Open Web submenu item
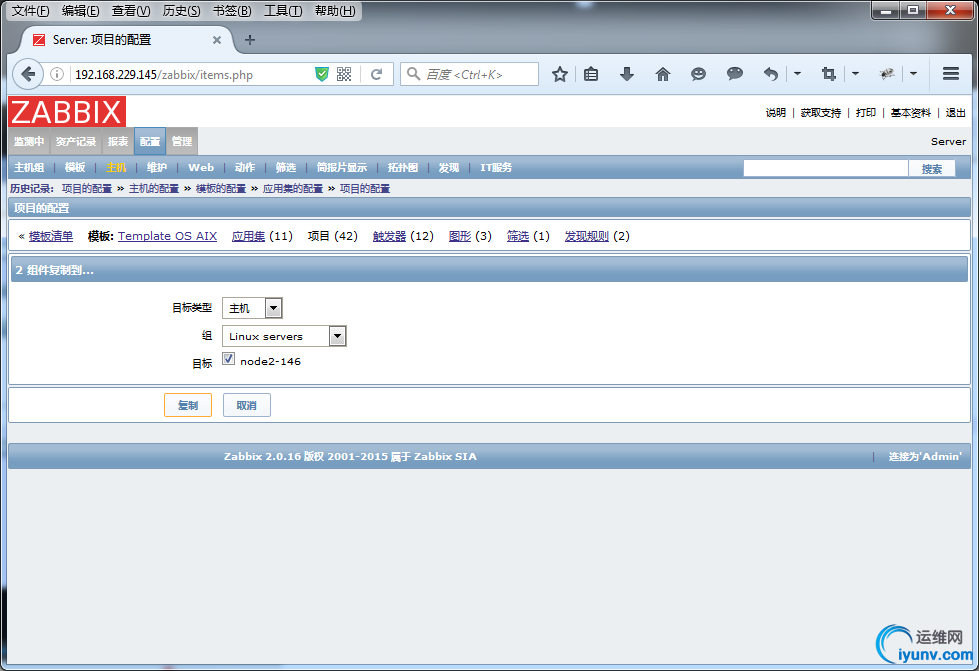 coord(201,167)
